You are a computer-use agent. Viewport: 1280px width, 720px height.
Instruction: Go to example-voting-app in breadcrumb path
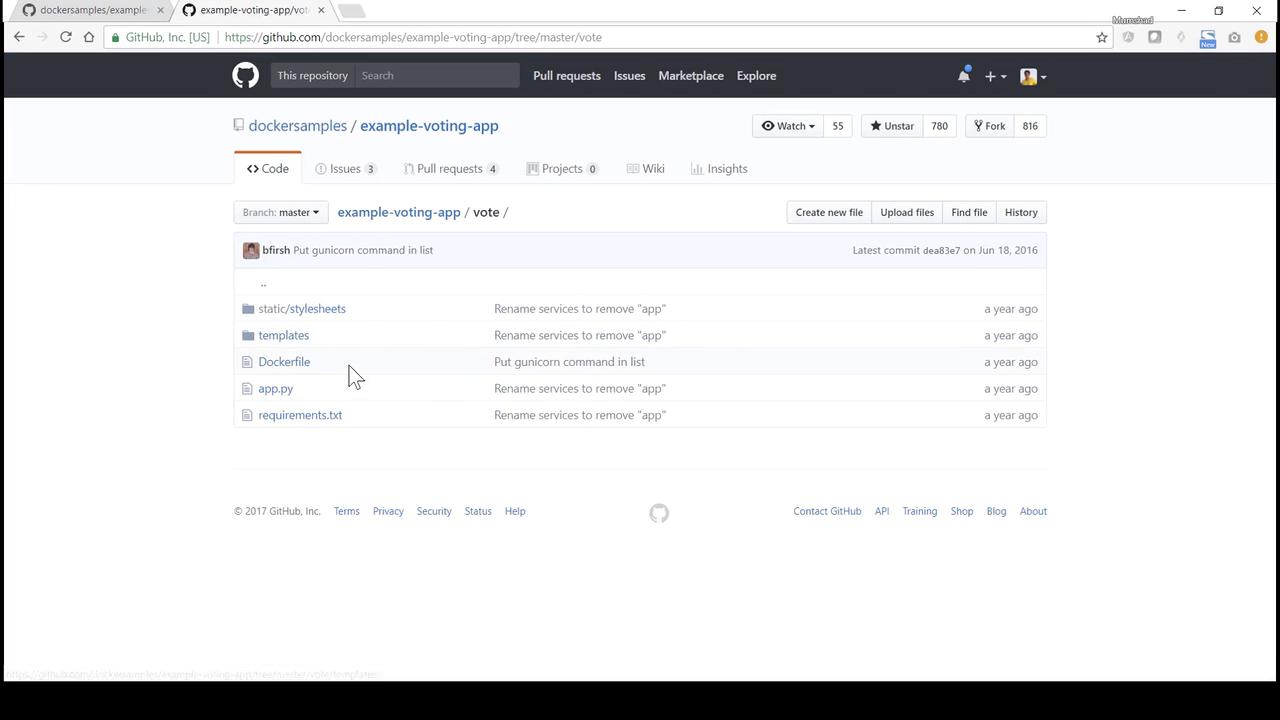click(x=399, y=212)
